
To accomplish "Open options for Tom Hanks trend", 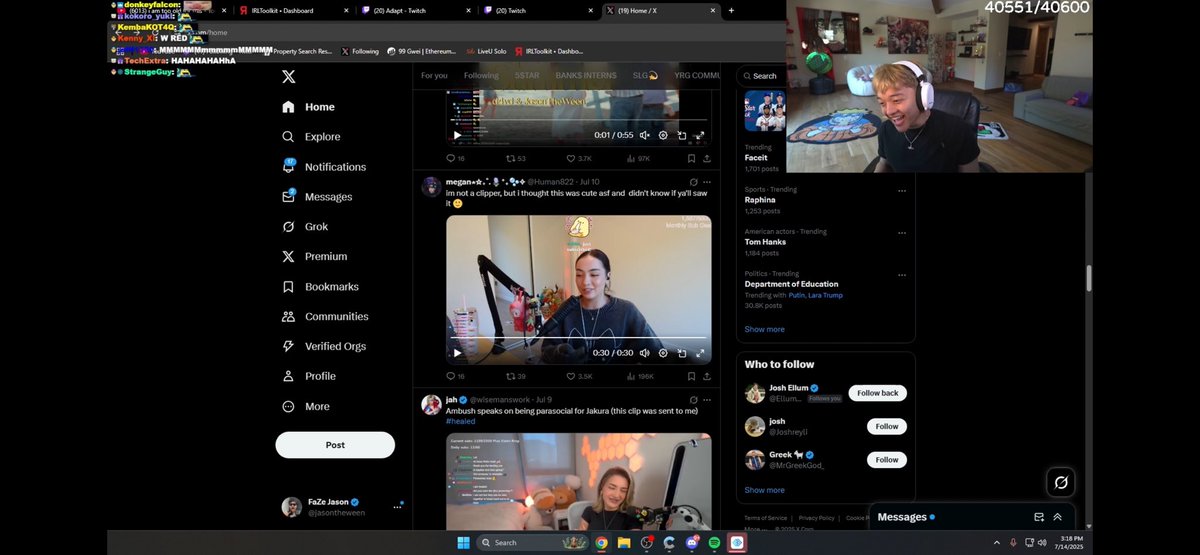I will (902, 232).
